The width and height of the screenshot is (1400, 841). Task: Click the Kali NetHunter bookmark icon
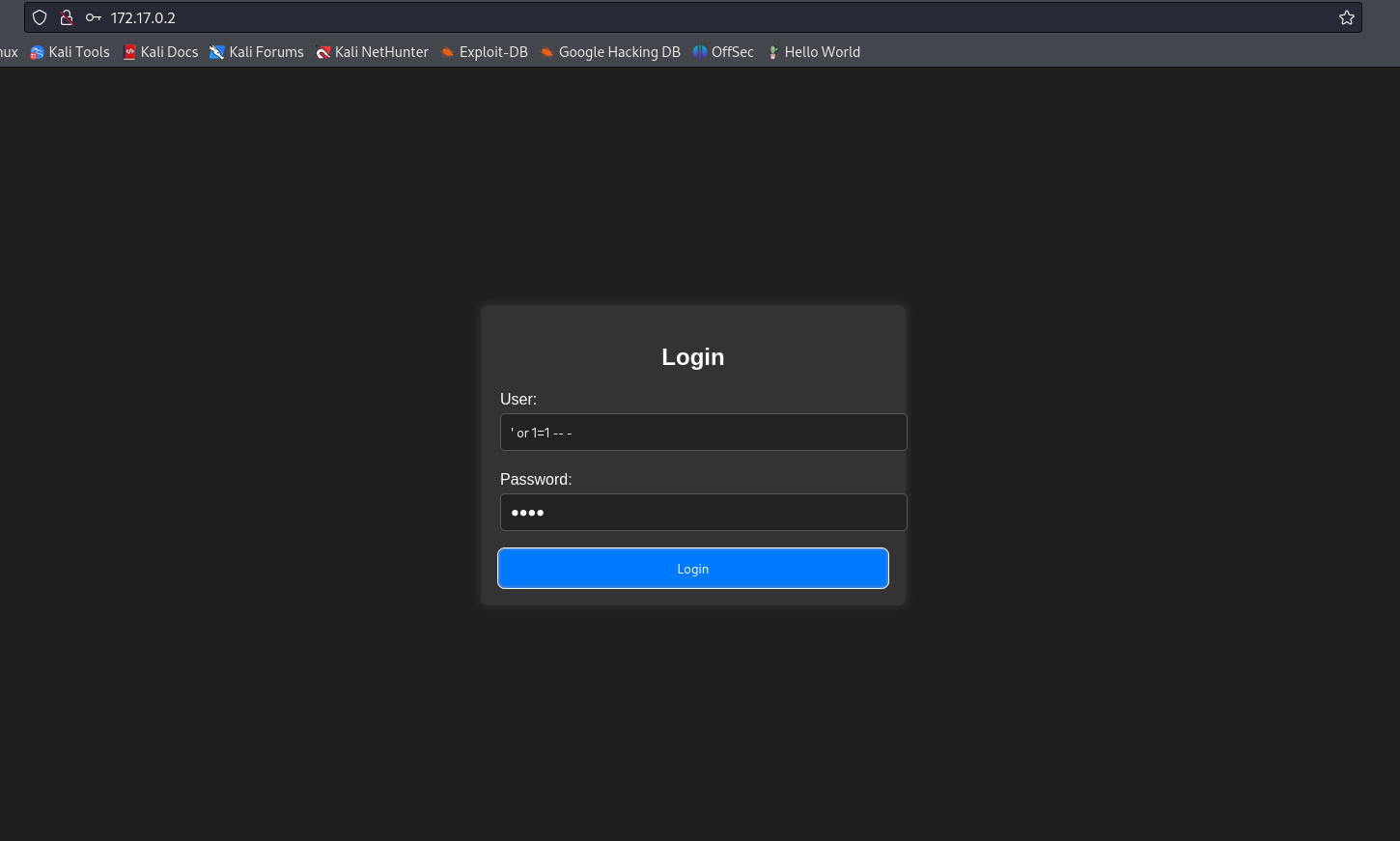323,52
